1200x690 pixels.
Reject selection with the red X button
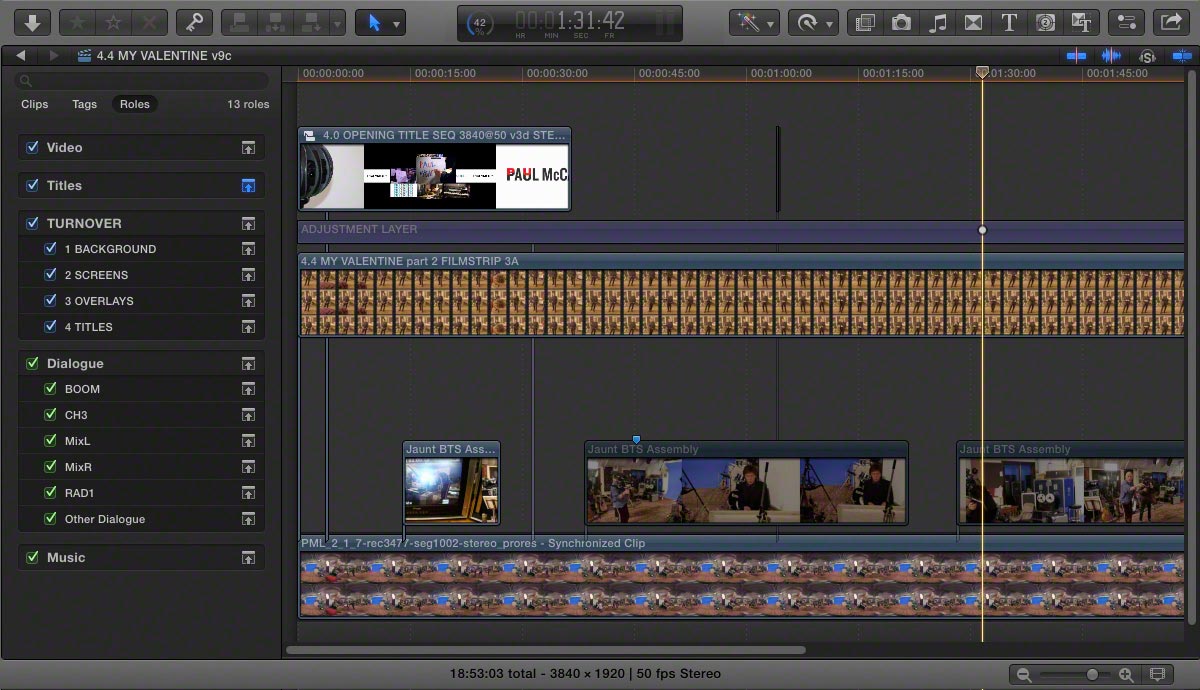pyautogui.click(x=150, y=22)
